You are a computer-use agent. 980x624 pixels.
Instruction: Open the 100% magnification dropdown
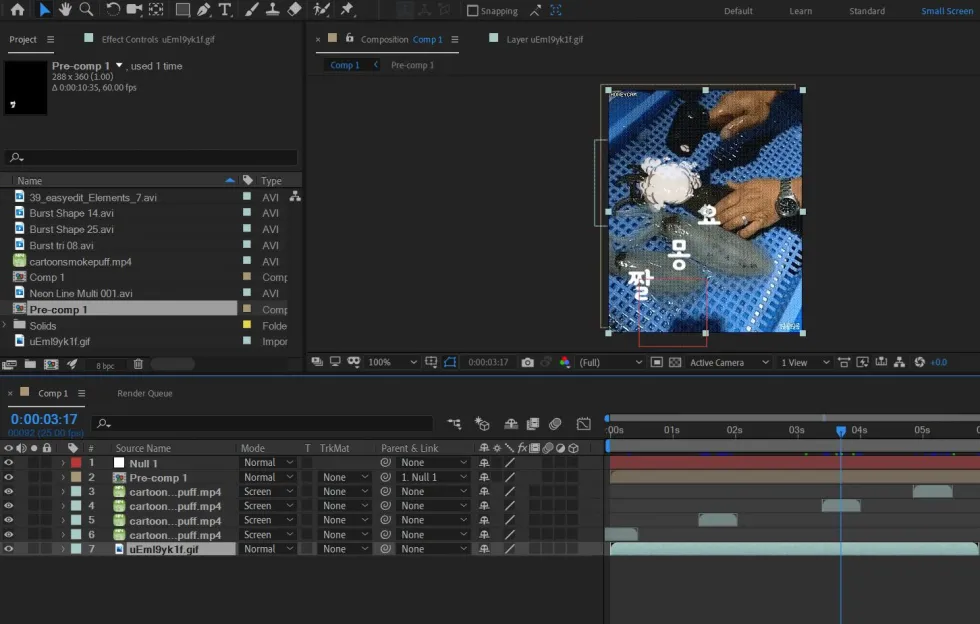point(392,363)
